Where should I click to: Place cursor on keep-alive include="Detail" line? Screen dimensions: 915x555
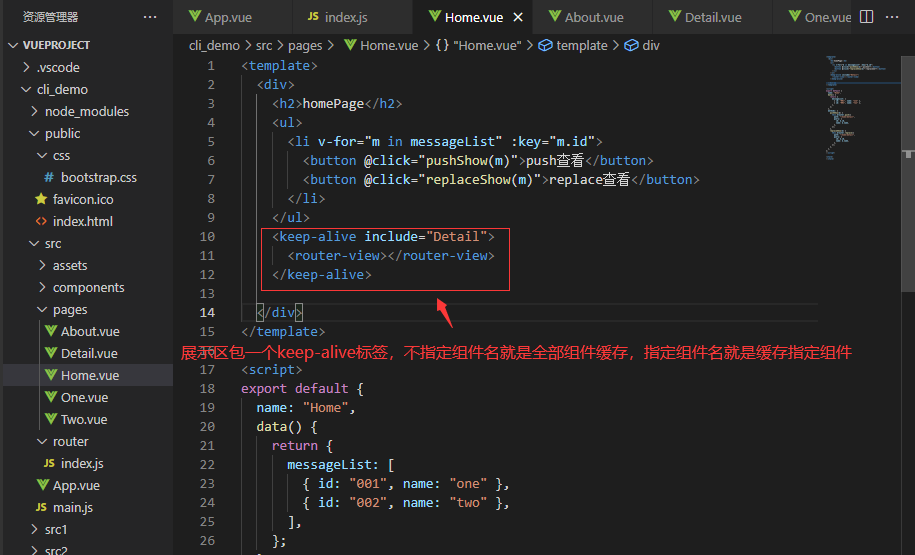click(383, 236)
